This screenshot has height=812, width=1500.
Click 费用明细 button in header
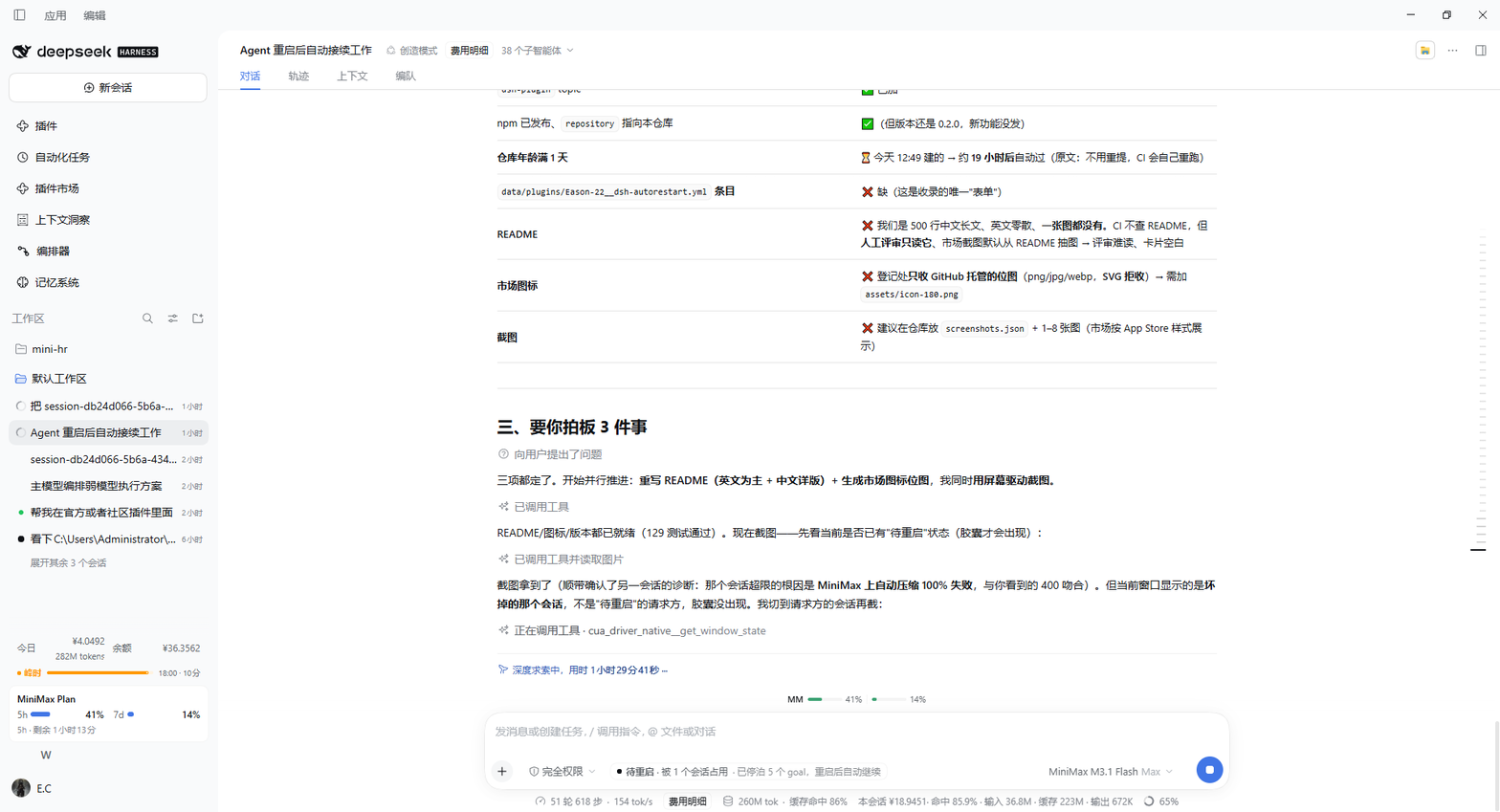coord(469,51)
